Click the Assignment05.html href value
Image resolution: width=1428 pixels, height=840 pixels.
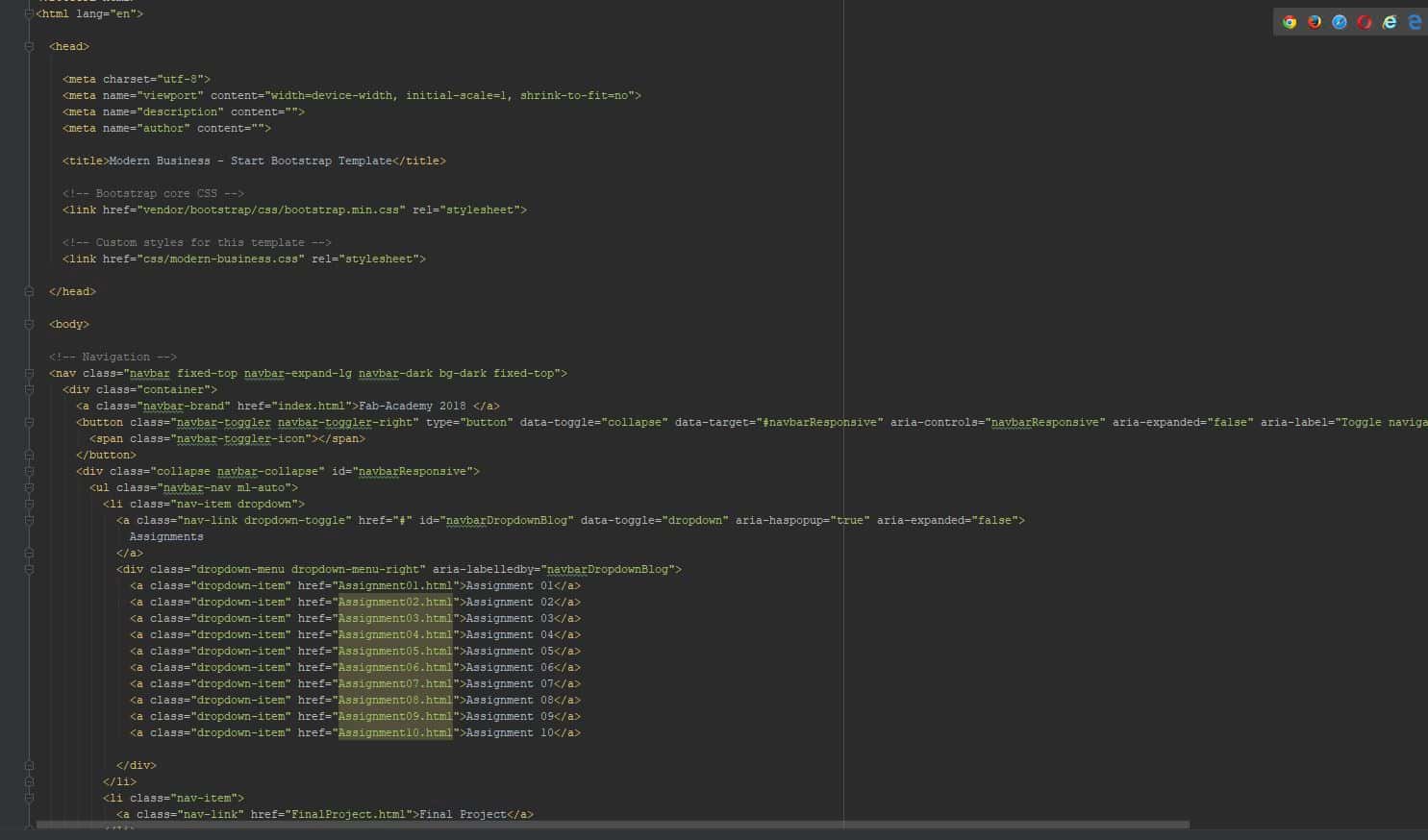pyautogui.click(x=395, y=651)
